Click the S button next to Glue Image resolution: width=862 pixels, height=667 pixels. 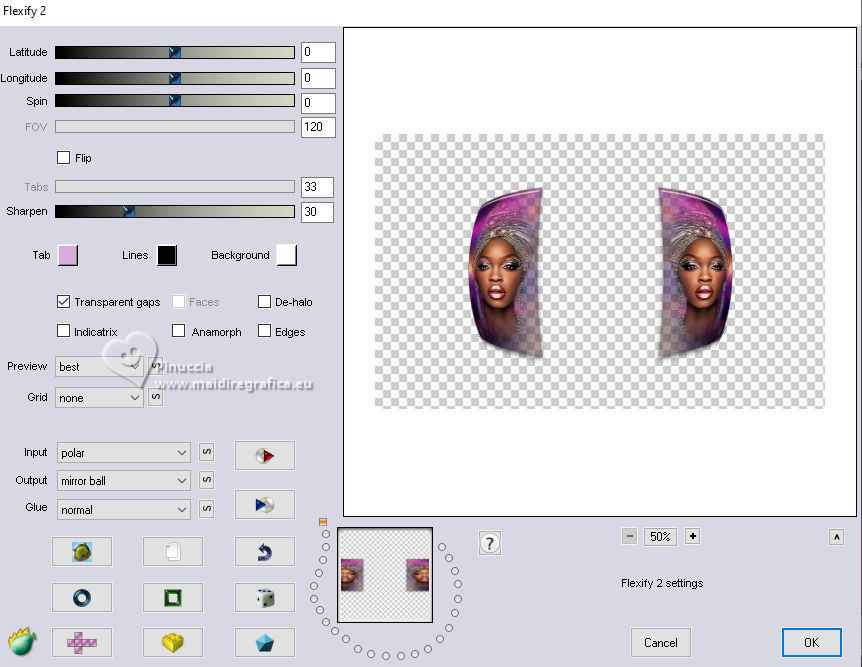[207, 508]
